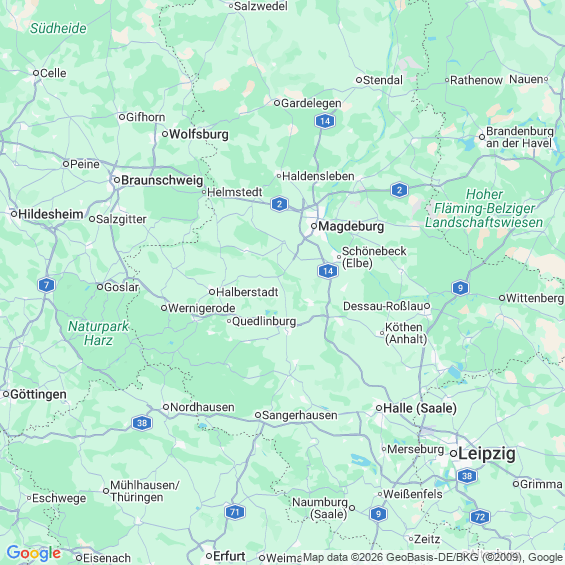Image resolution: width=565 pixels, height=565 pixels.
Task: Select the A9 highway shield near Wittenberg
Action: [460, 288]
